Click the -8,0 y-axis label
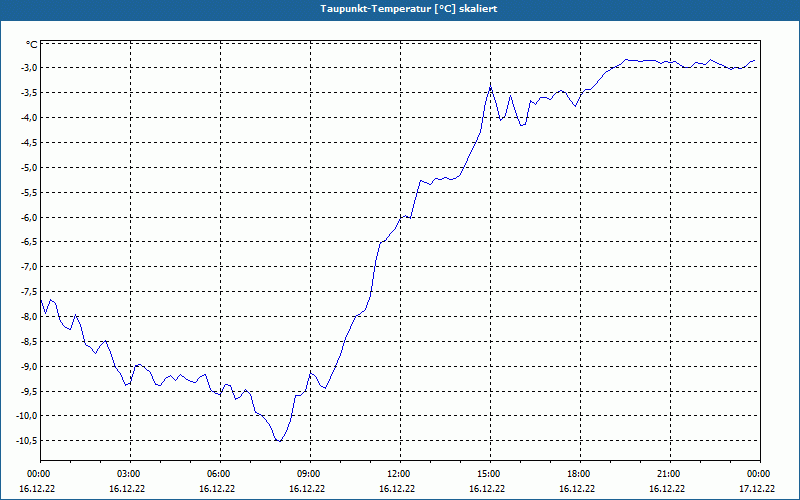This screenshot has height=500, width=800. pyautogui.click(x=29, y=317)
